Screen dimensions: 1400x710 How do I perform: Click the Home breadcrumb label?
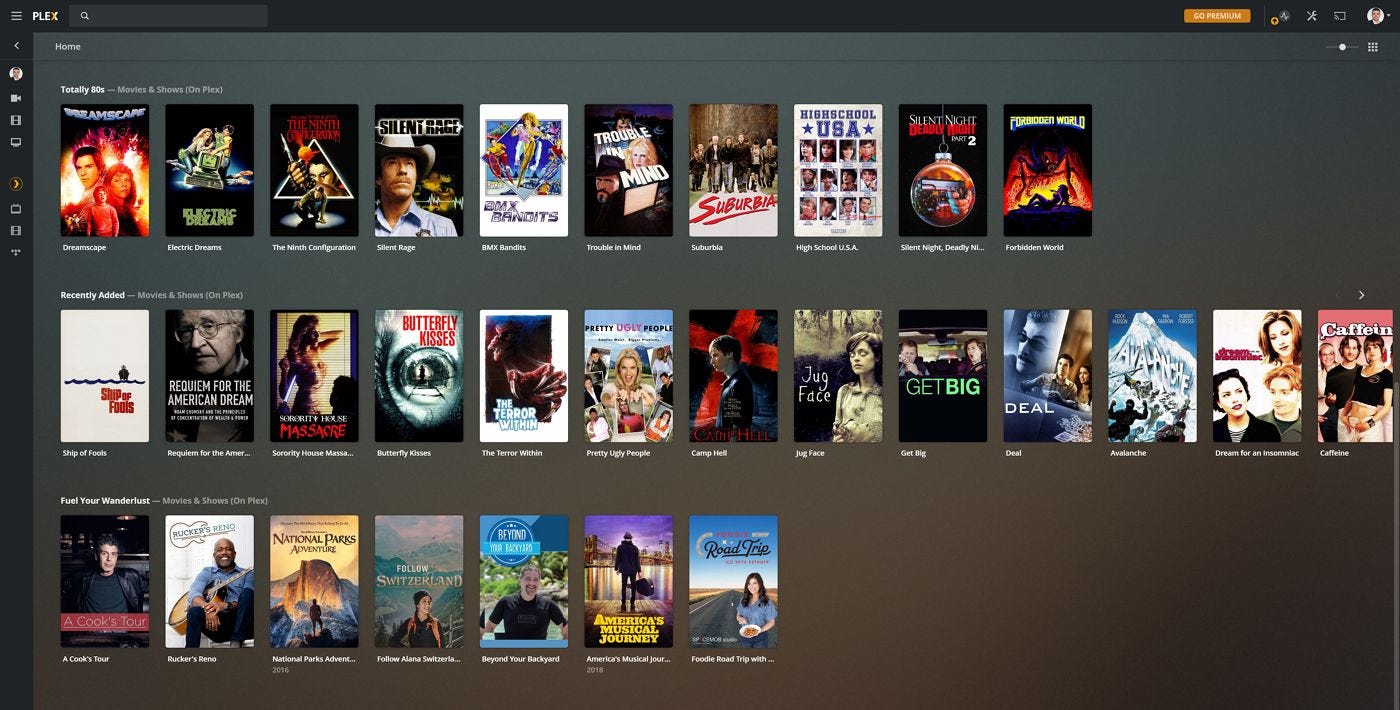[68, 47]
